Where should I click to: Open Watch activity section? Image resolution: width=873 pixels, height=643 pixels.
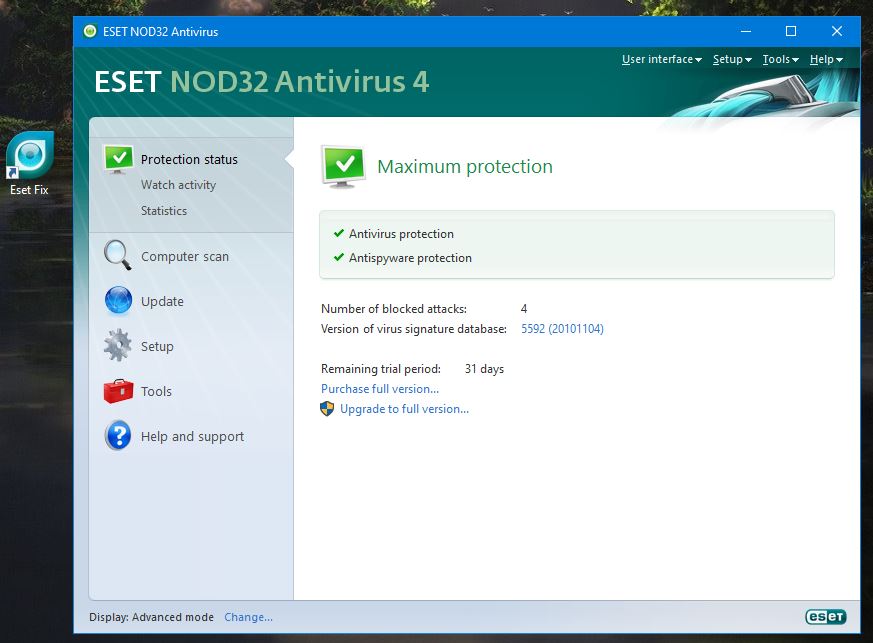[178, 185]
